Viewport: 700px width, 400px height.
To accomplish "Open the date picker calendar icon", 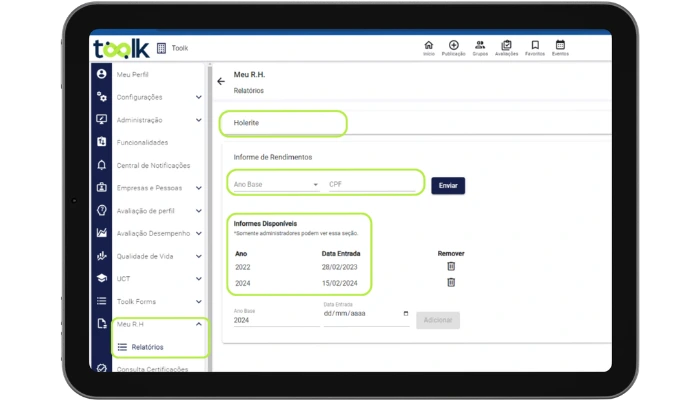I will (404, 313).
